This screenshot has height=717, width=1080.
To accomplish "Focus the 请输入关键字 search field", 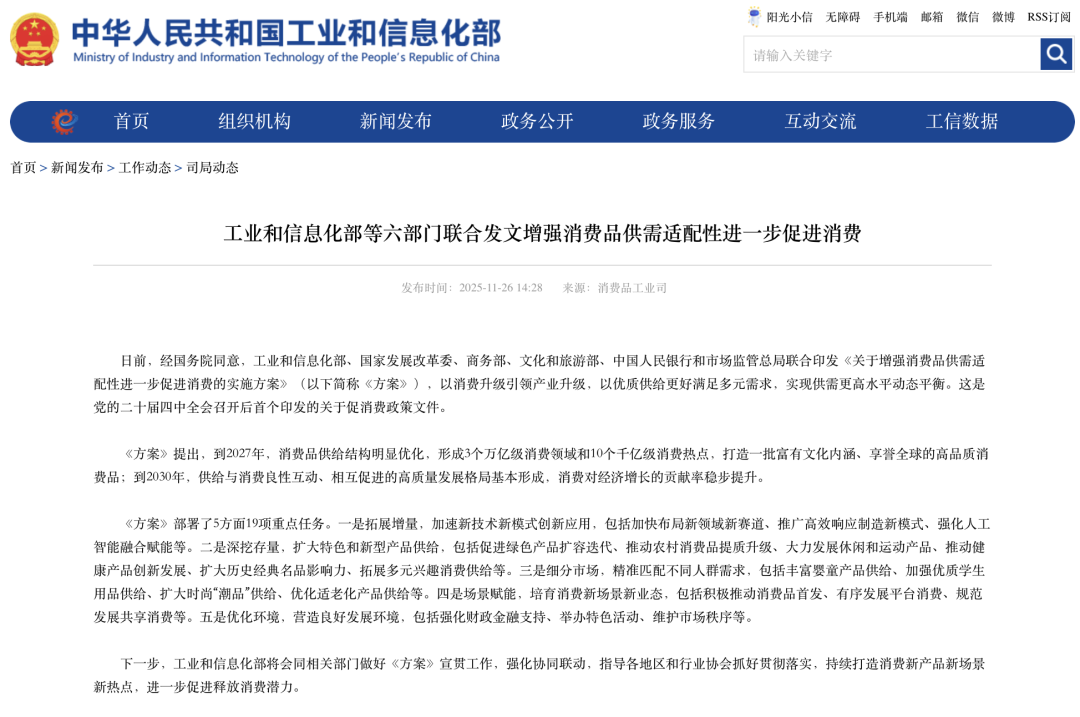I will pyautogui.click(x=891, y=54).
